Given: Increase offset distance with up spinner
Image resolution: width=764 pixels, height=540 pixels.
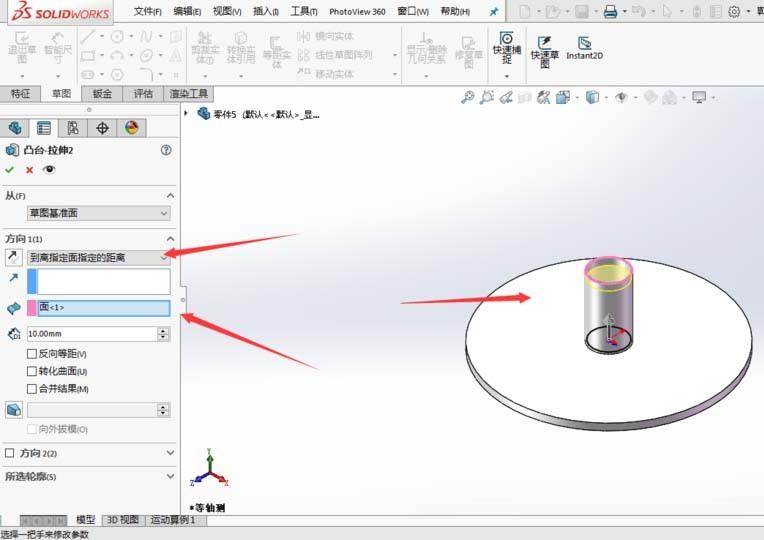Looking at the screenshot, I should (163, 330).
